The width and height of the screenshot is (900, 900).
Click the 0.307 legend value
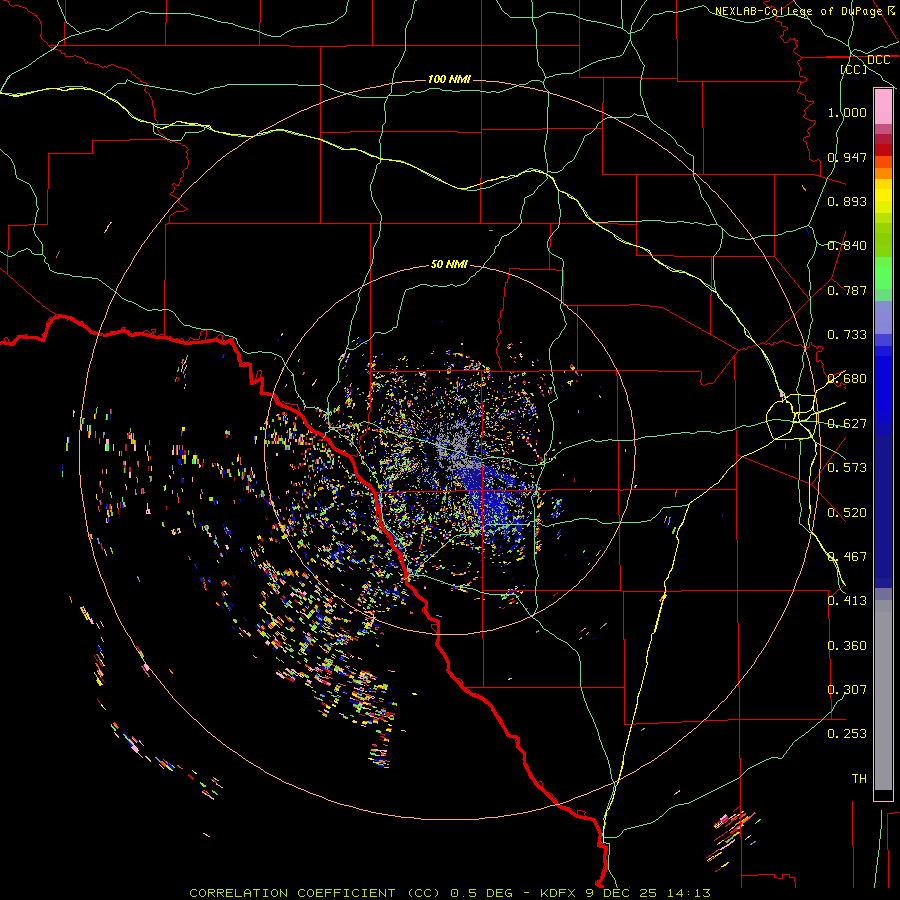click(847, 690)
